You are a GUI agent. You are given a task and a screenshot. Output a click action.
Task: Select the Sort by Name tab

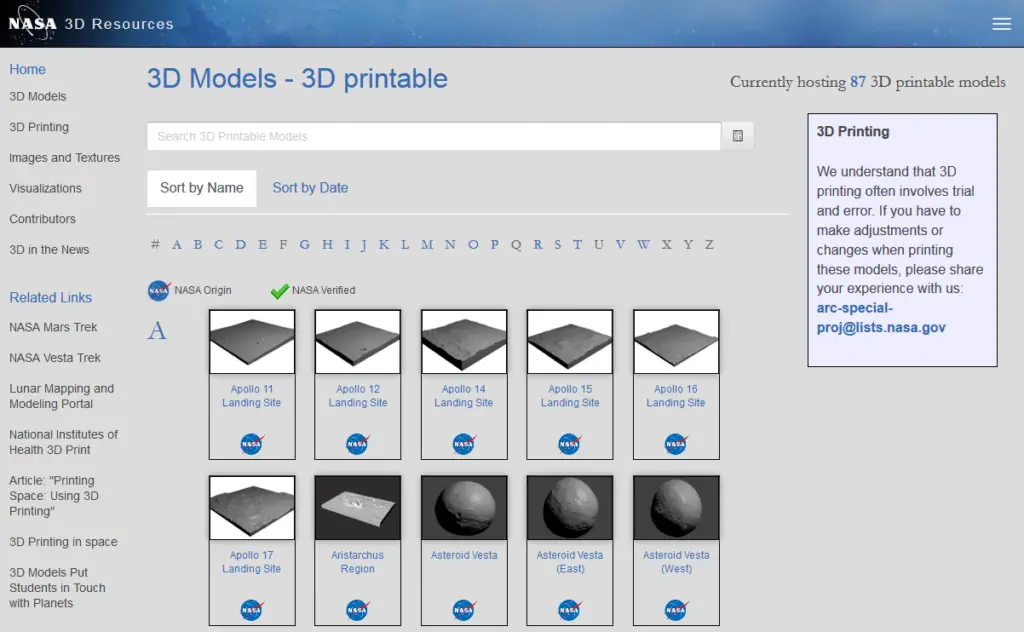tap(201, 187)
